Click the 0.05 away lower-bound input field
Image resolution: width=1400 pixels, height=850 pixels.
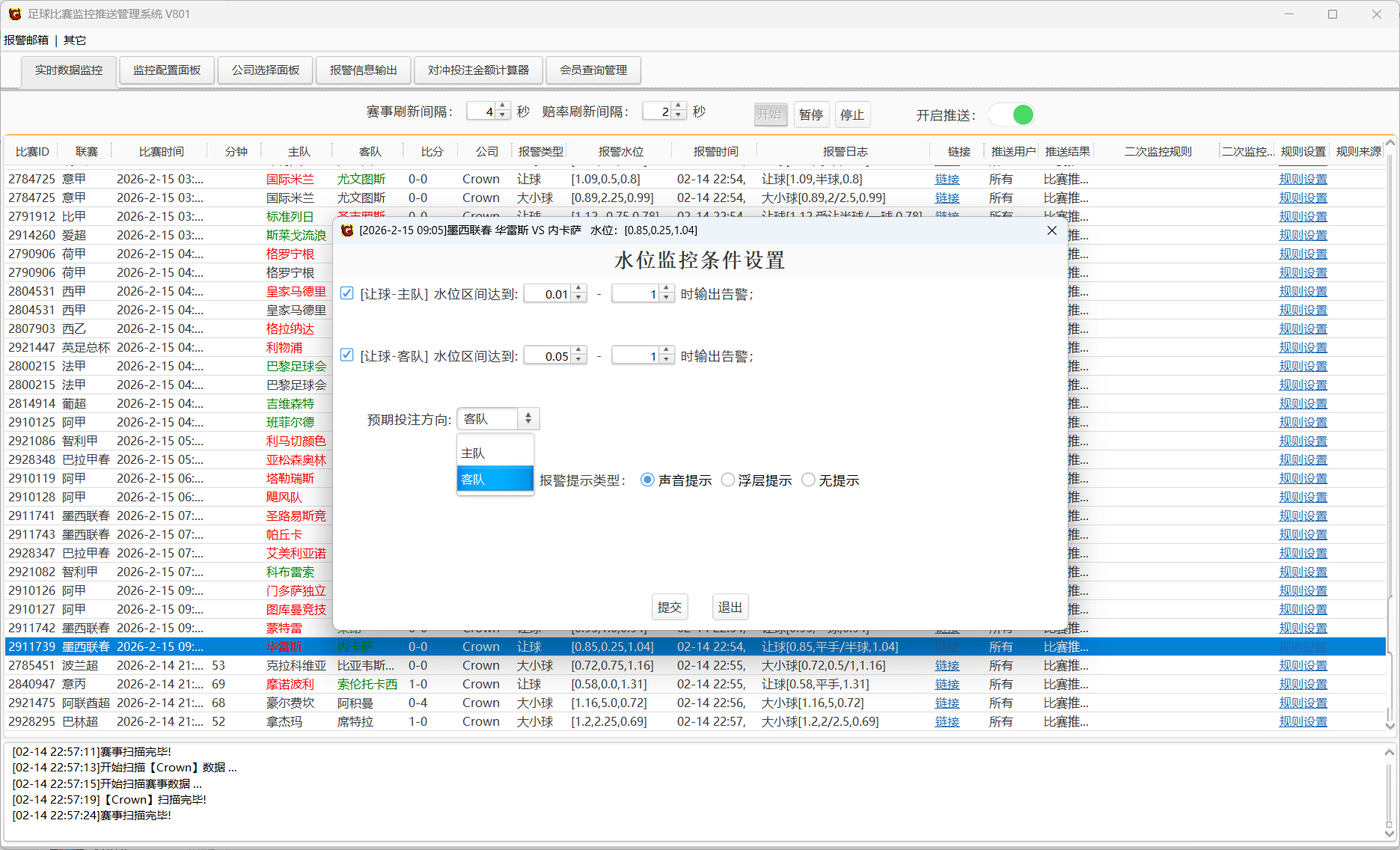pos(548,356)
